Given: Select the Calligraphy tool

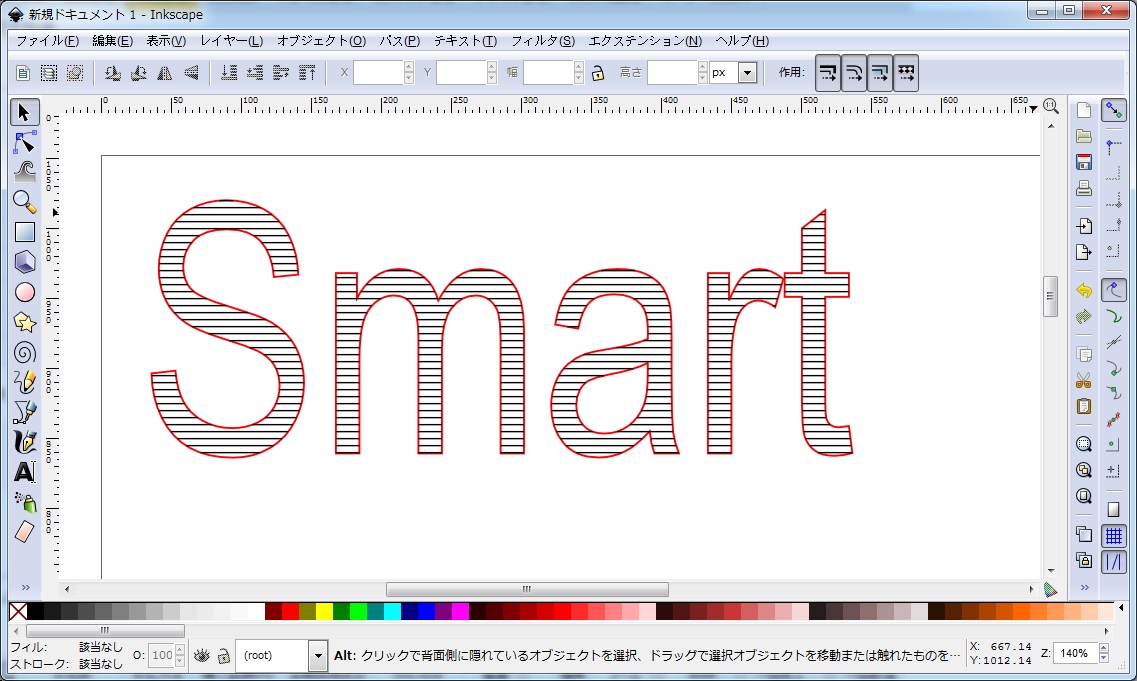Looking at the screenshot, I should pos(24,442).
